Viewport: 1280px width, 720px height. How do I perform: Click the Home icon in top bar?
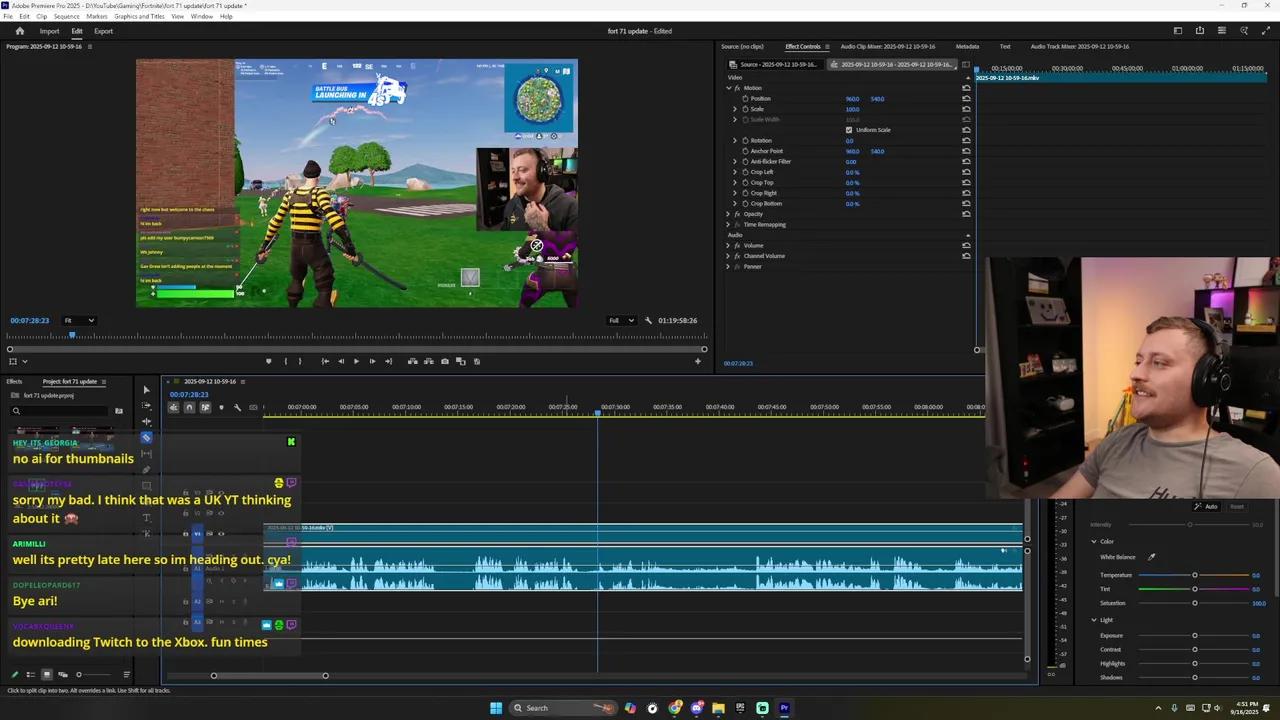pyautogui.click(x=19, y=31)
